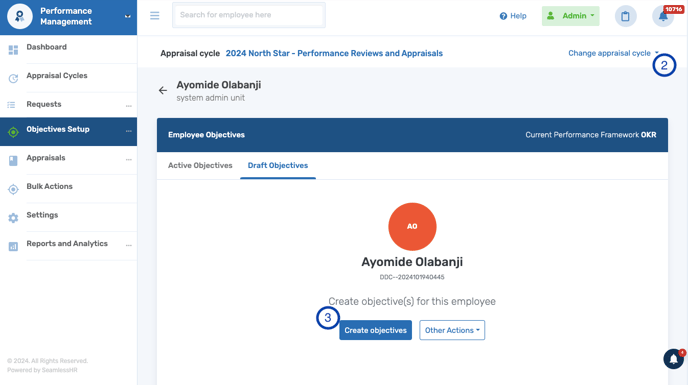Focus the Search for employee field
Screen dimensions: 688x385
(249, 15)
